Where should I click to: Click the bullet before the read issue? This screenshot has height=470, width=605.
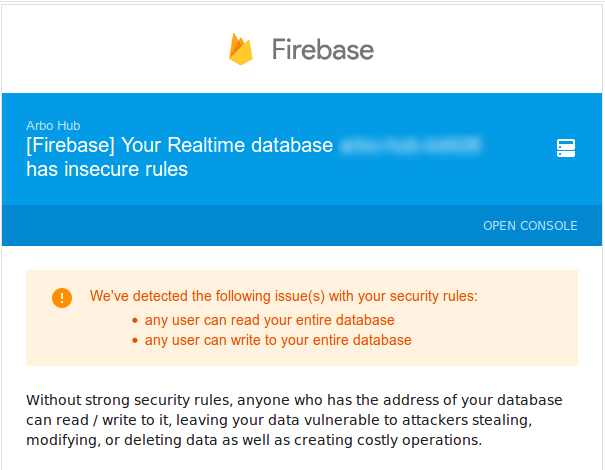click(135, 320)
